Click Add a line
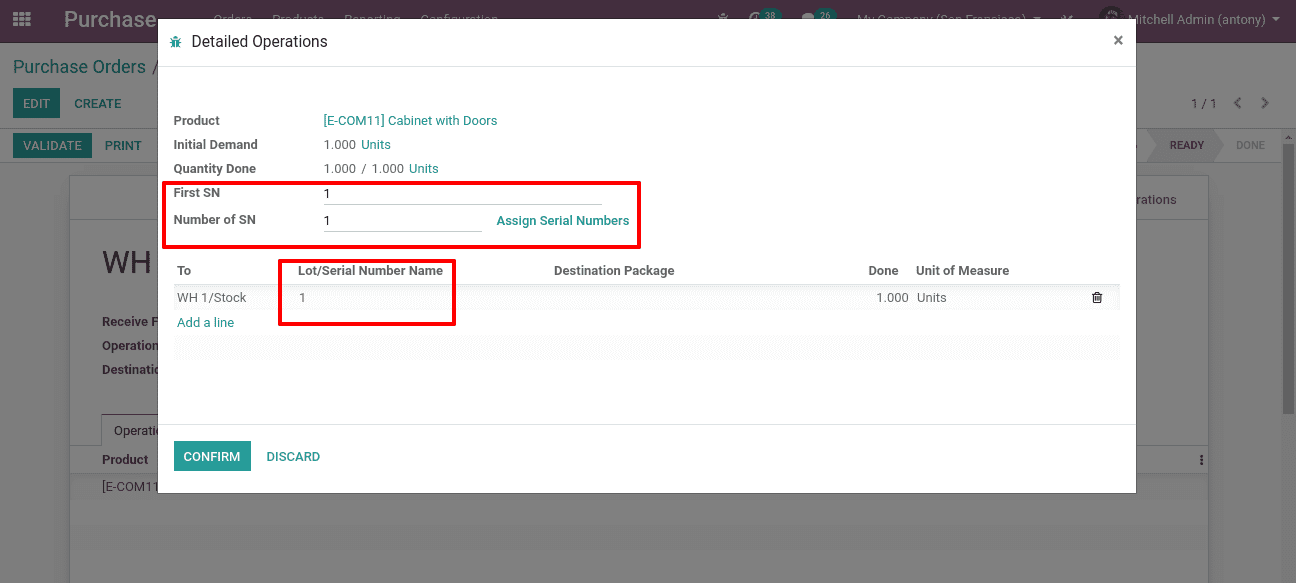Image resolution: width=1296 pixels, height=583 pixels. coord(205,323)
